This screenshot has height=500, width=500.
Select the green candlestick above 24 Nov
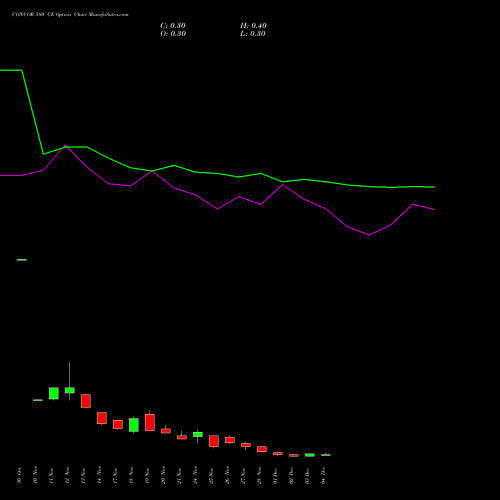[198, 434]
